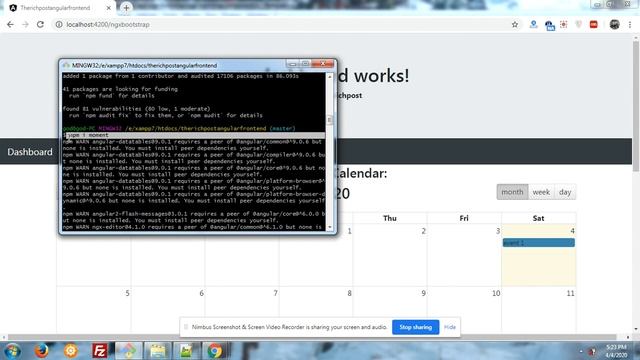Click the terminal scrollbar thumb
The image size is (640, 360).
[329, 120]
